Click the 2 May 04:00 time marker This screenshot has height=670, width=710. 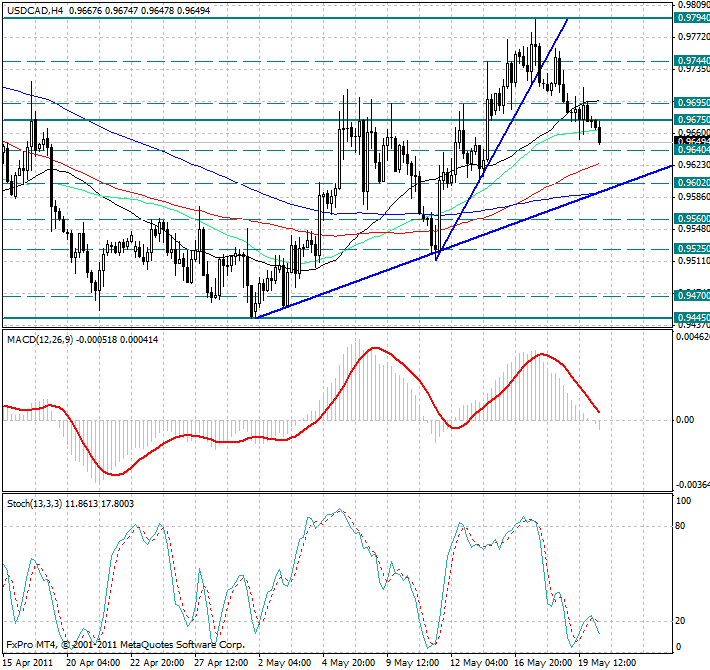(x=285, y=663)
